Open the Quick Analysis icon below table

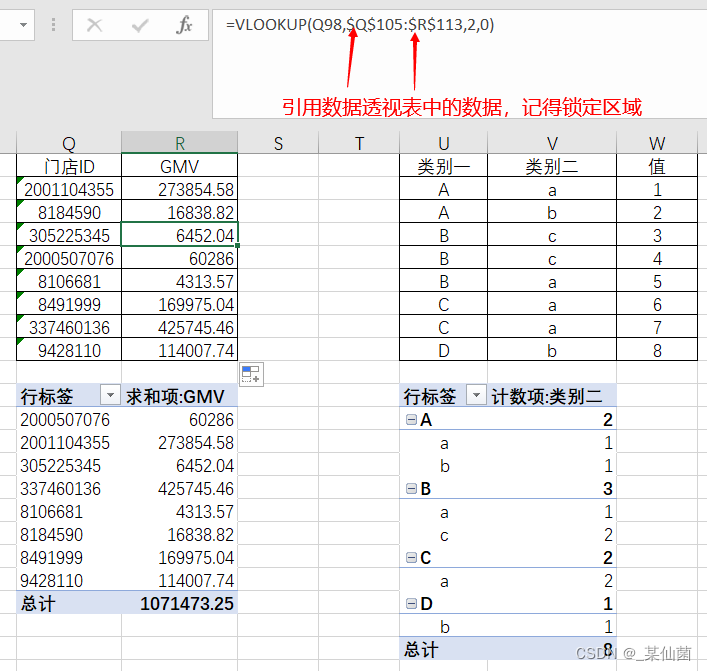coord(251,374)
